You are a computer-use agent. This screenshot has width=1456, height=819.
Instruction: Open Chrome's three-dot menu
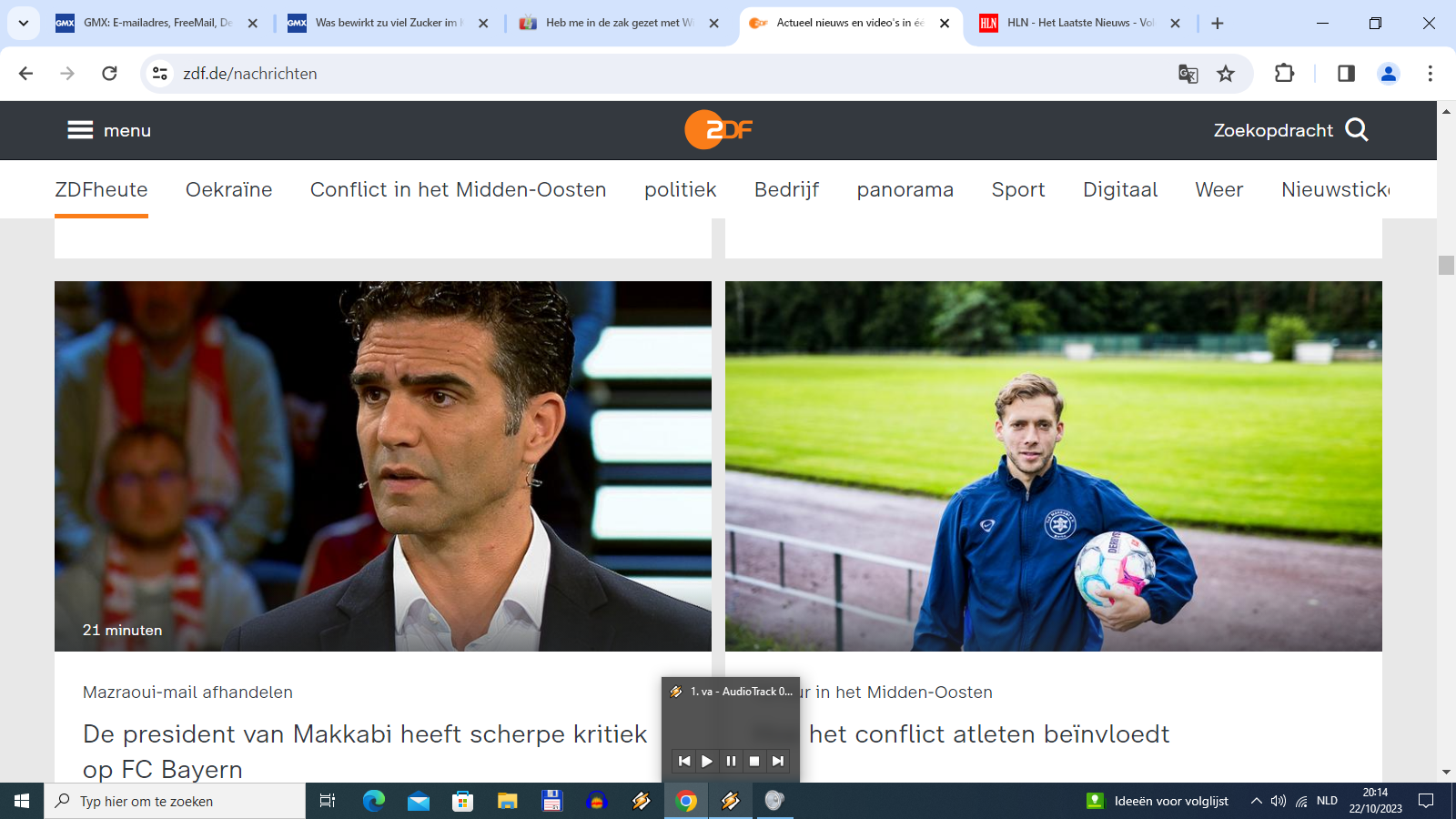[1430, 74]
